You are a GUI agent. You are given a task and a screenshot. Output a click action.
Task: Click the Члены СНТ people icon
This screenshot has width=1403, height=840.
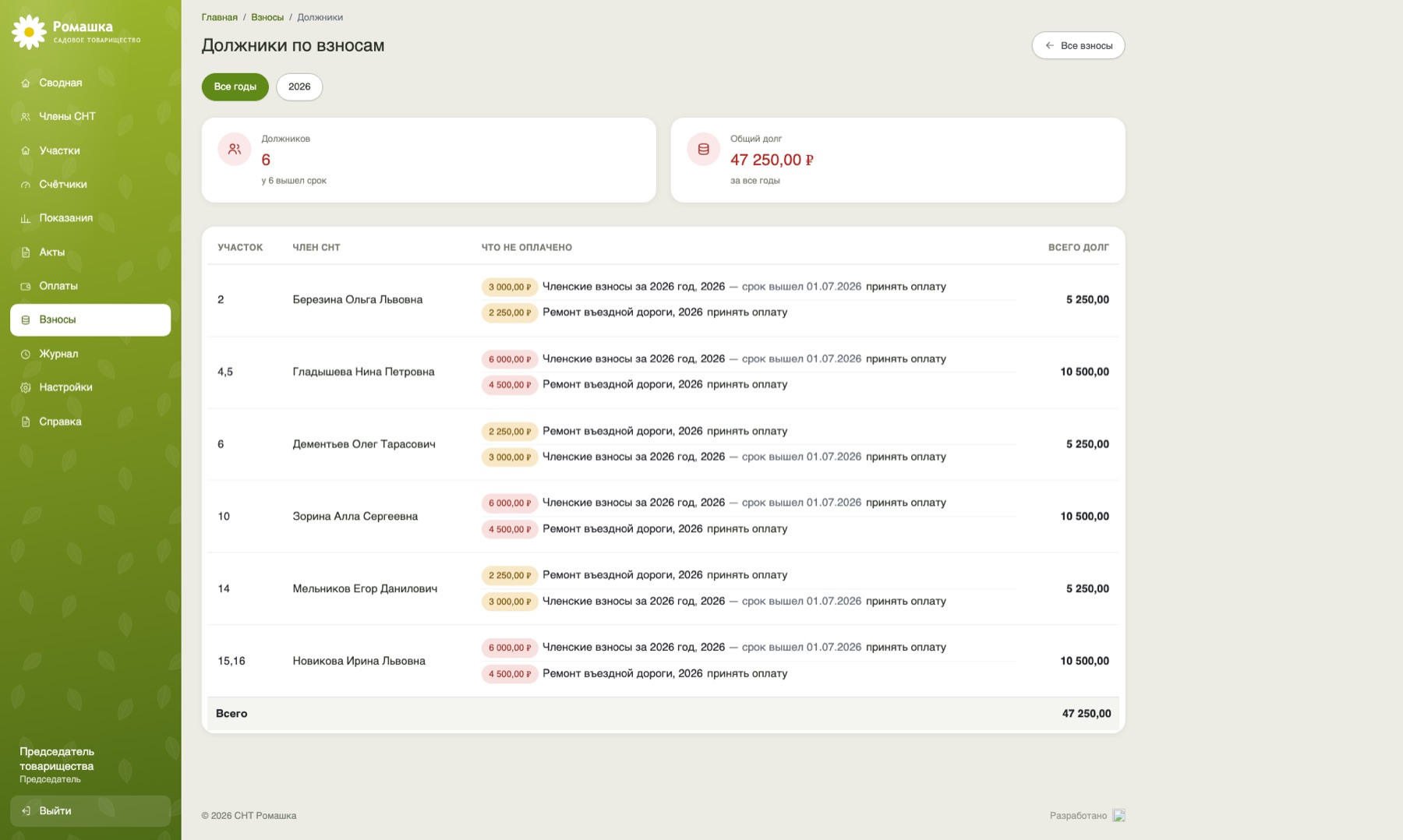pos(26,117)
